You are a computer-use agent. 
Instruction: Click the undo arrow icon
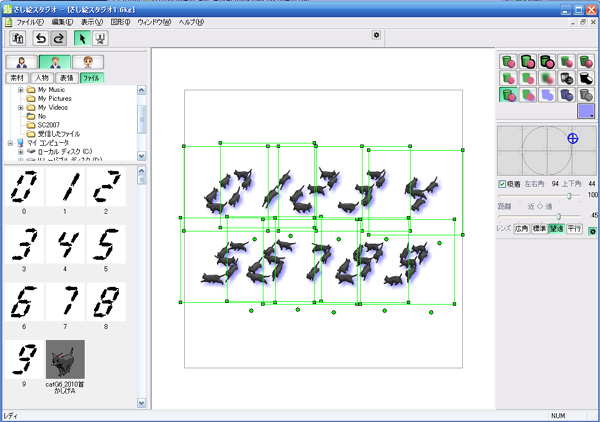click(x=41, y=38)
